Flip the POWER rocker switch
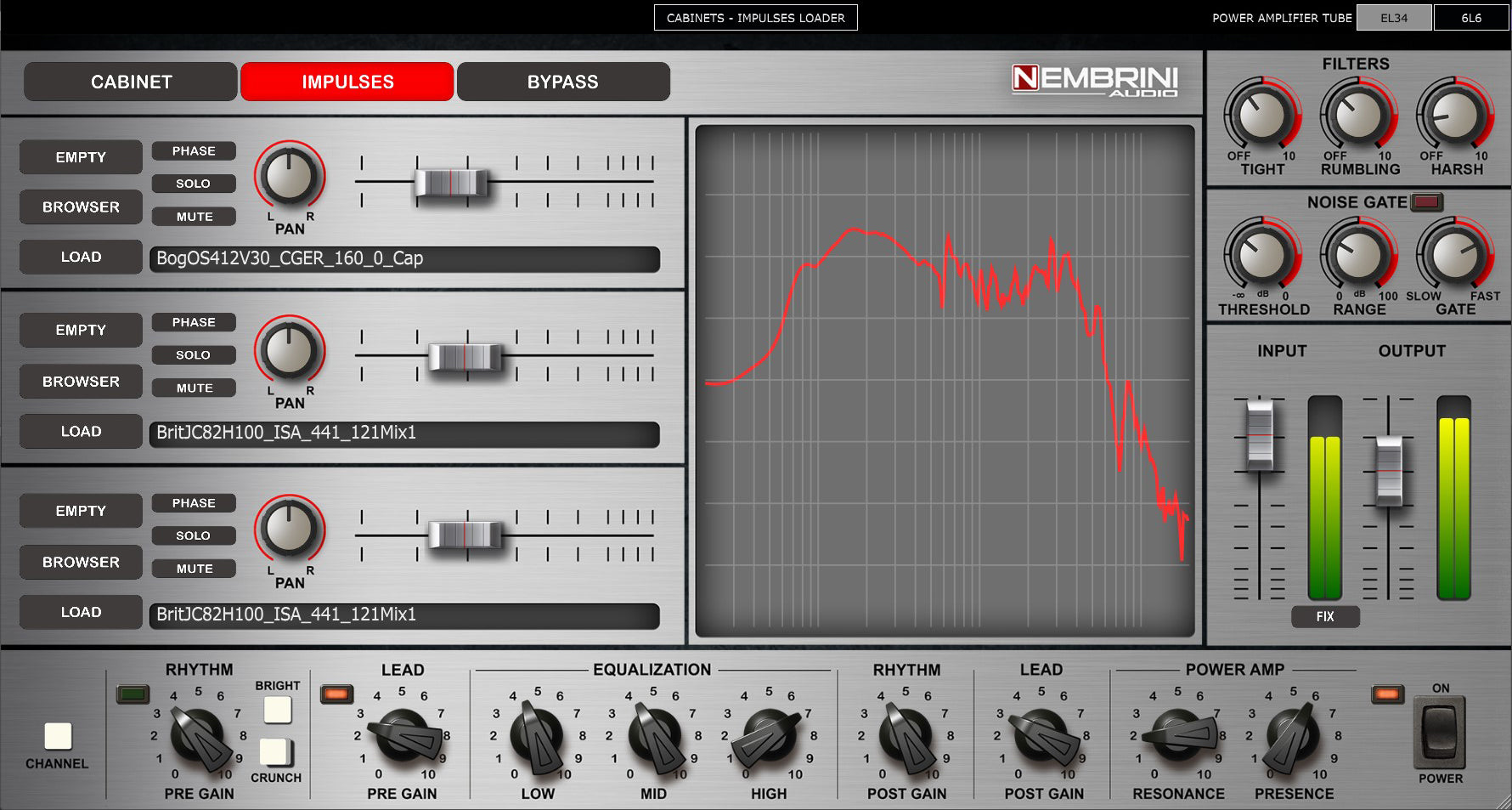The image size is (1512, 810). tap(1440, 732)
